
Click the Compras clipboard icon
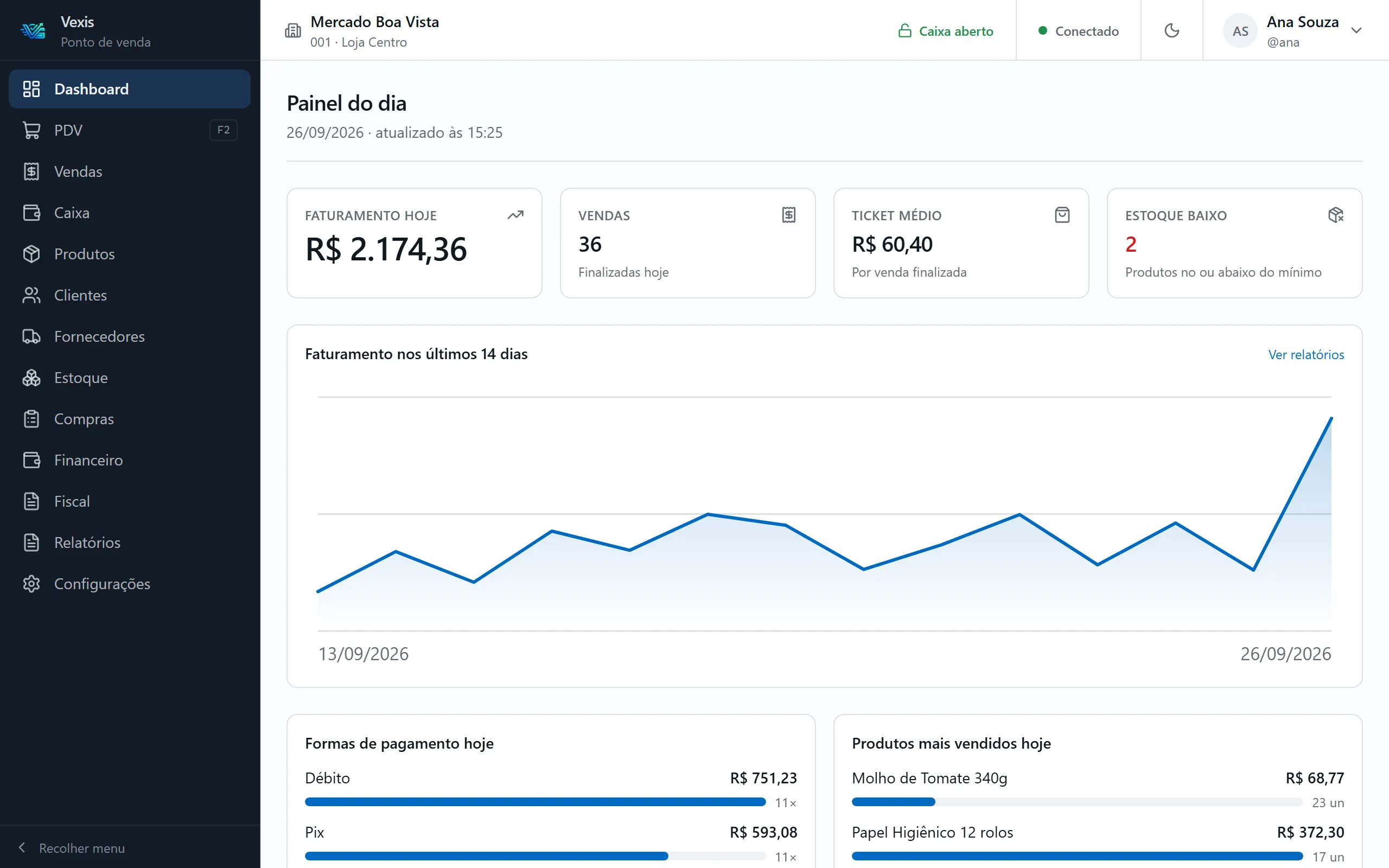(x=31, y=419)
